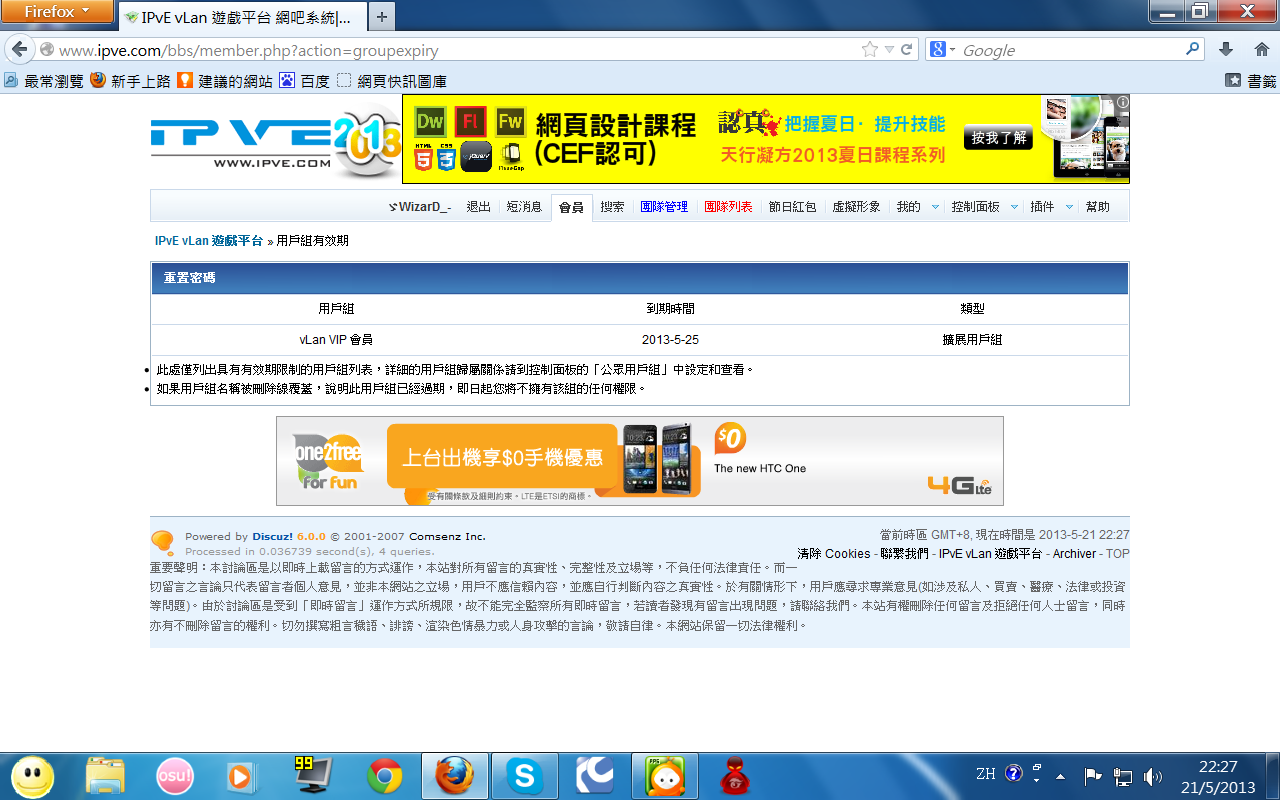Open the orange Firefox menu button
Screen dimensions: 1280x800
tap(57, 12)
